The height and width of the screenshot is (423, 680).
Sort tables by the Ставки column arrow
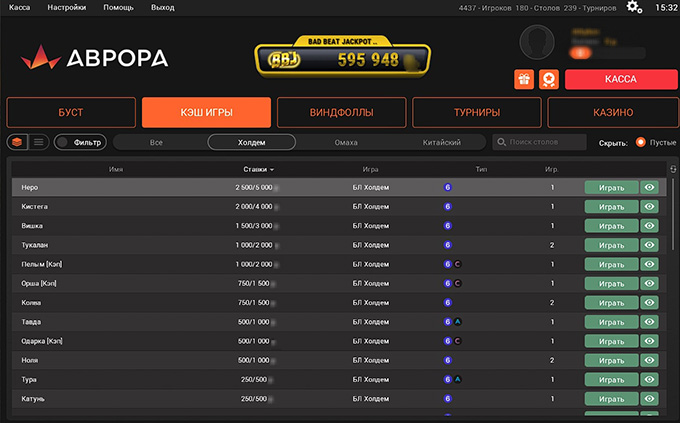271,170
